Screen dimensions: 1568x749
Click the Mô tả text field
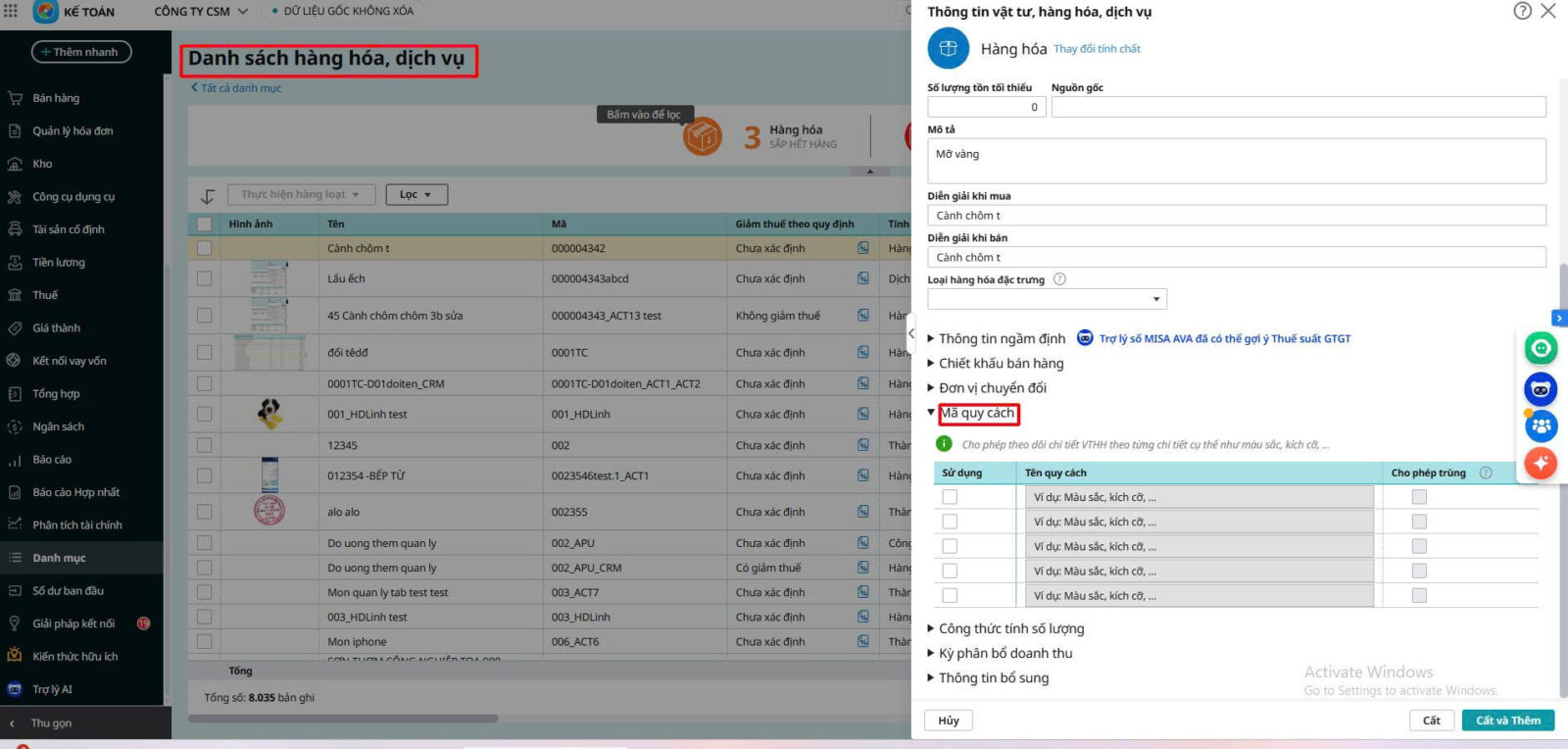point(1236,161)
